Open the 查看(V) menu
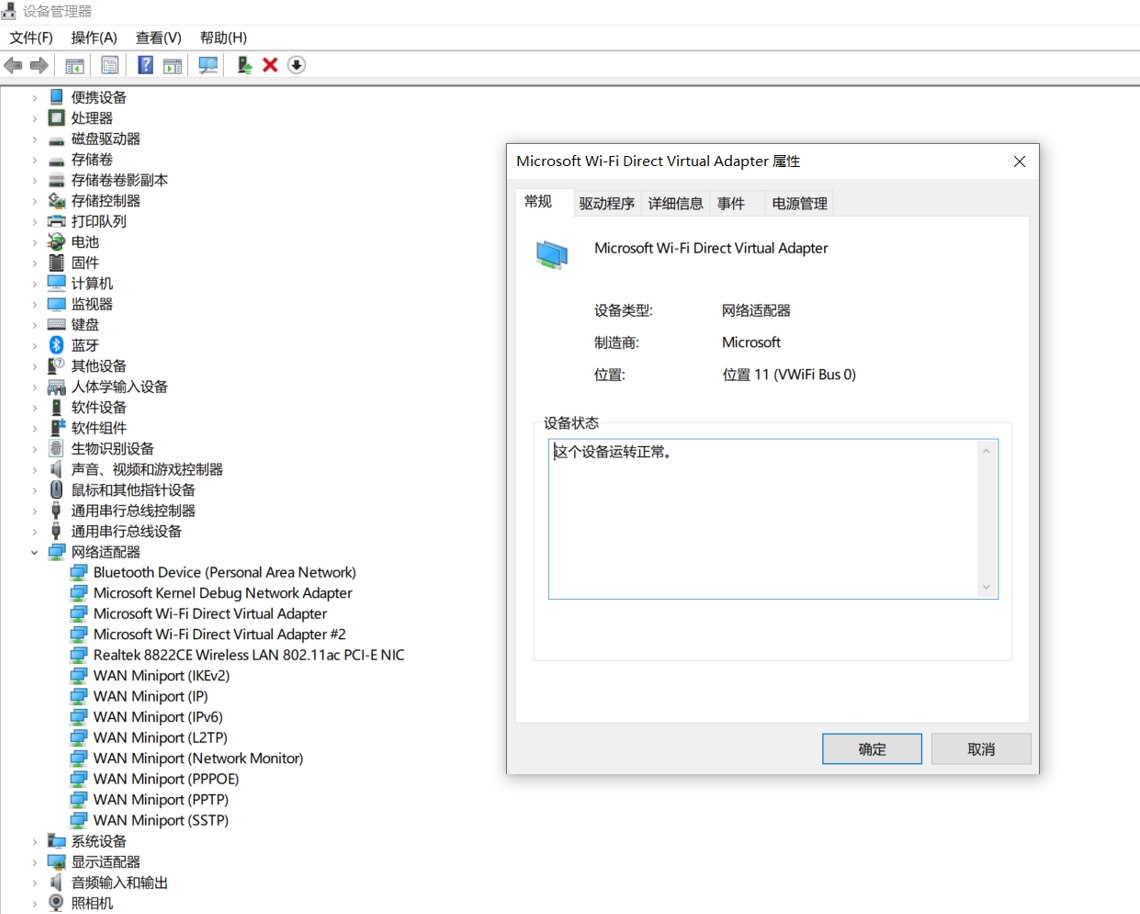This screenshot has height=914, width=1140. [158, 37]
